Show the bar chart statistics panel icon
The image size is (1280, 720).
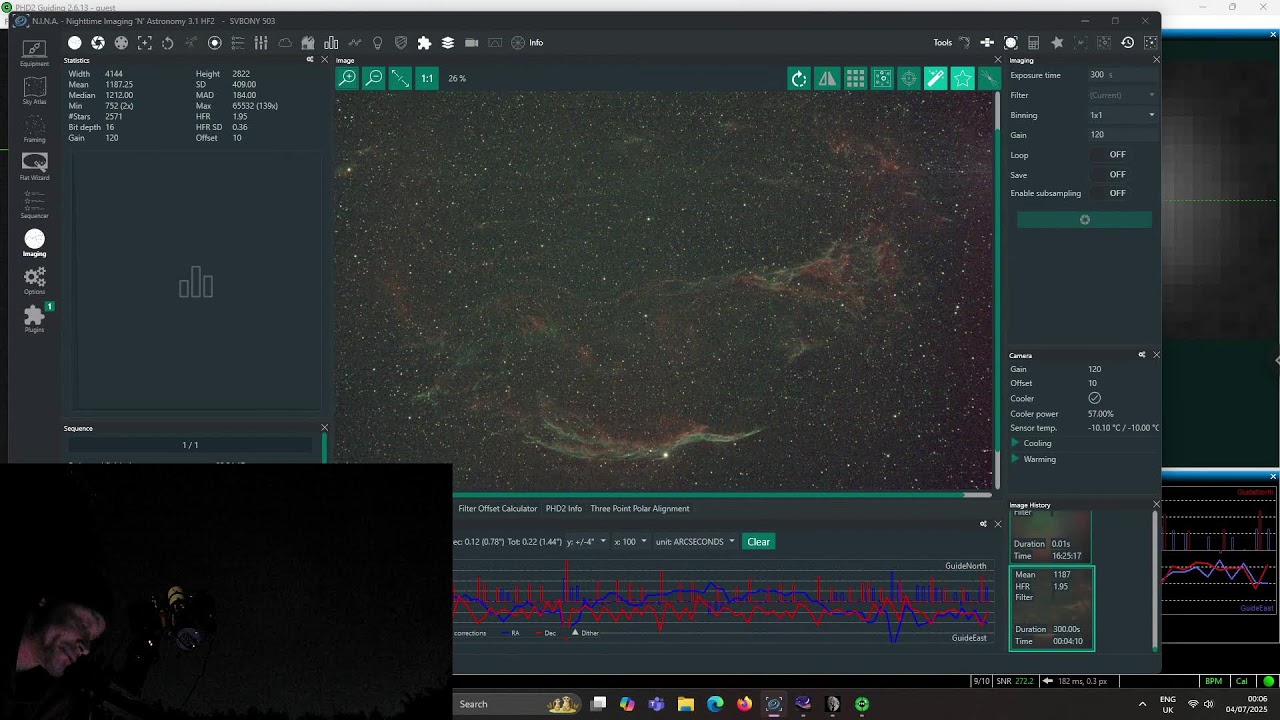tap(331, 43)
